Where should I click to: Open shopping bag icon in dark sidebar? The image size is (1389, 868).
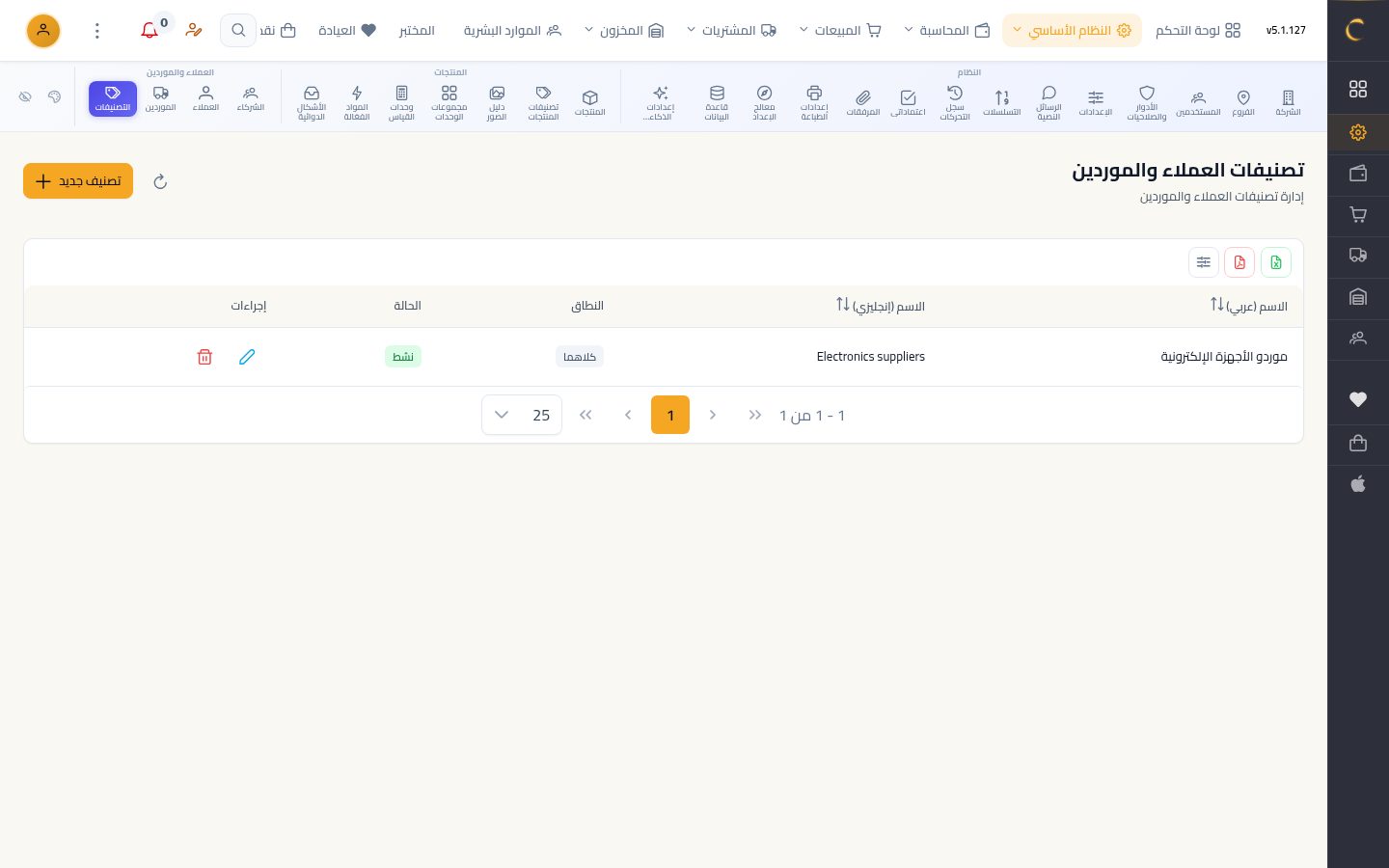[1358, 444]
